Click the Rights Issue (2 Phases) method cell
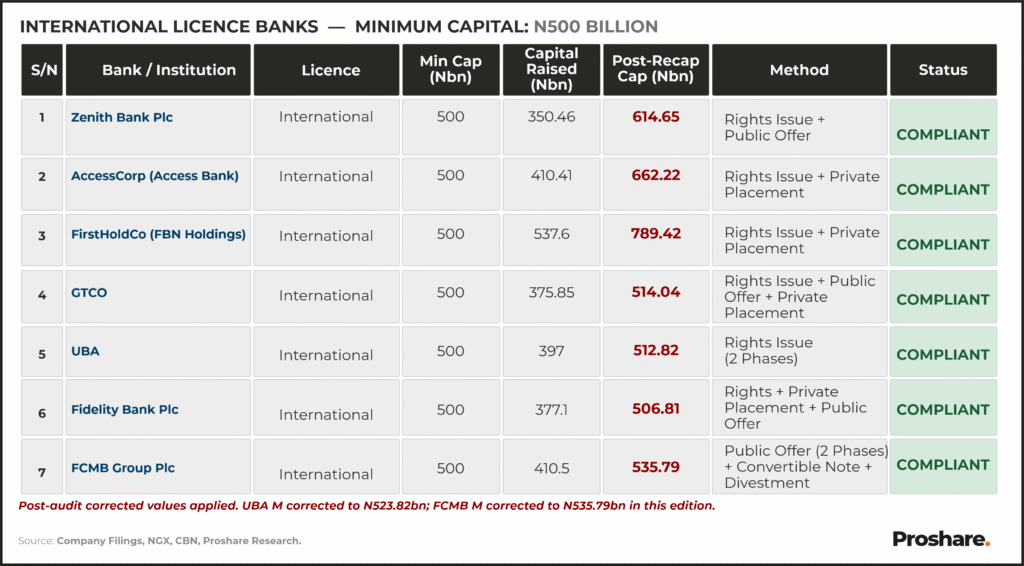Image resolution: width=1024 pixels, height=566 pixels. (768, 350)
